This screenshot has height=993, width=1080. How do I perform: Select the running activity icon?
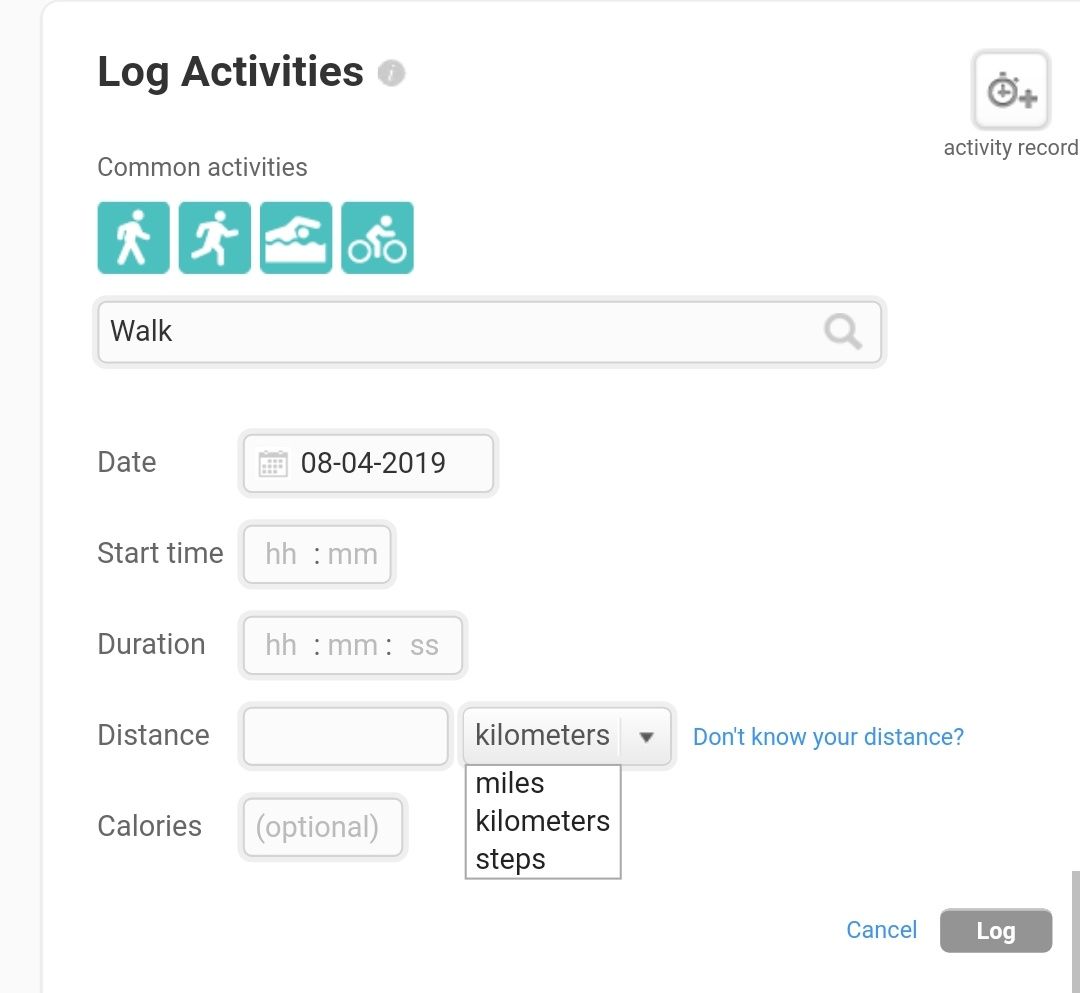click(x=214, y=238)
